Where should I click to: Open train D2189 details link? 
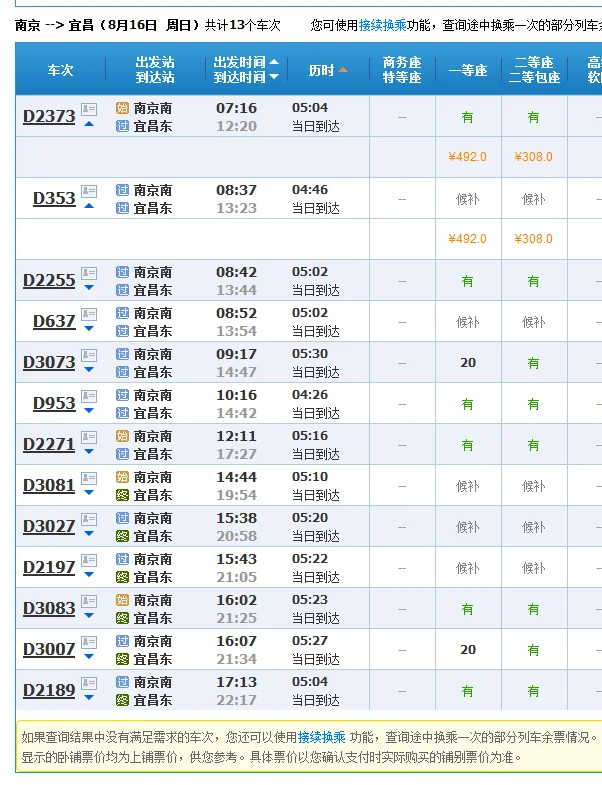pos(49,691)
